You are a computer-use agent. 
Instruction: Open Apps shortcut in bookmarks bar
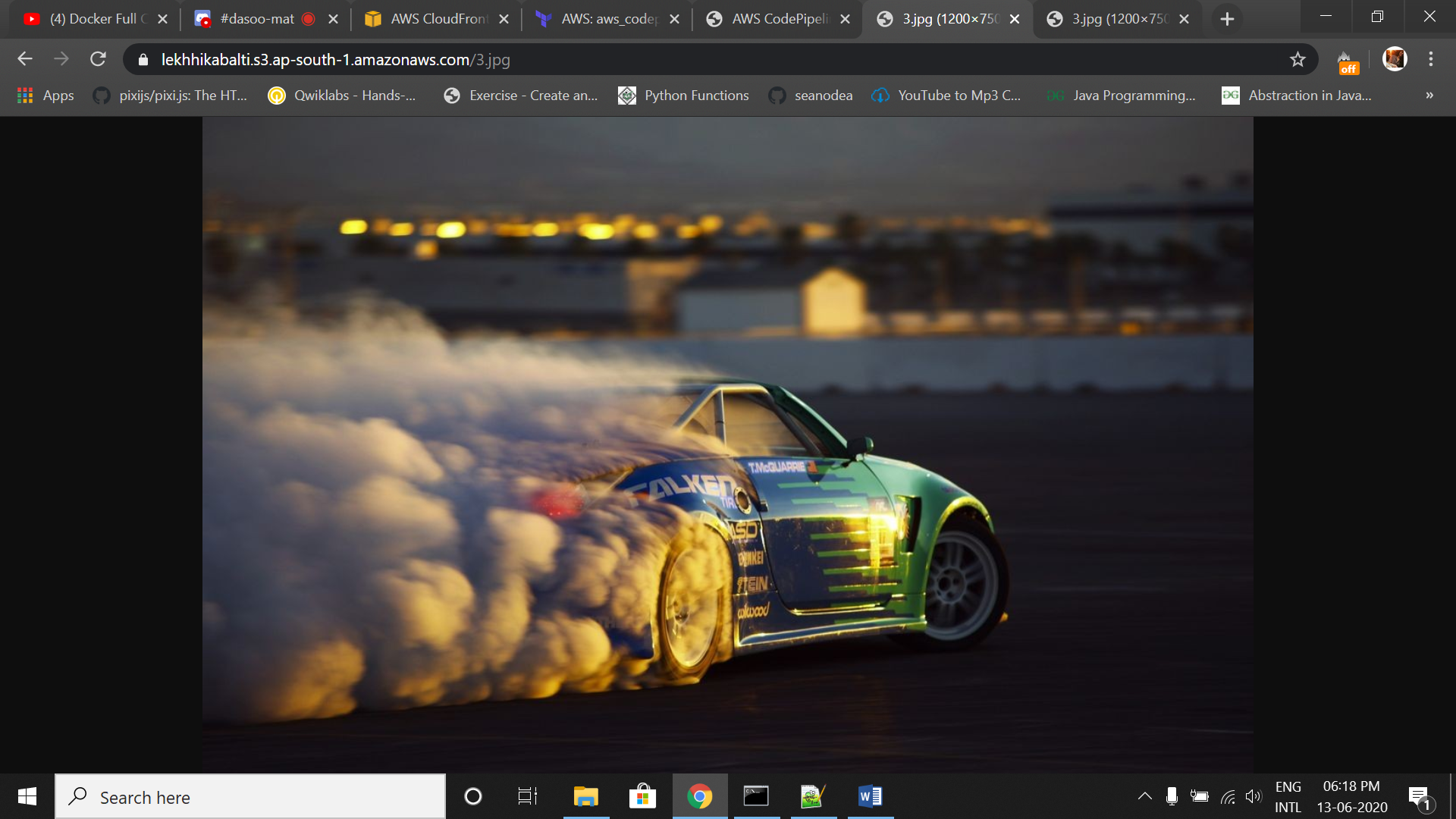45,96
